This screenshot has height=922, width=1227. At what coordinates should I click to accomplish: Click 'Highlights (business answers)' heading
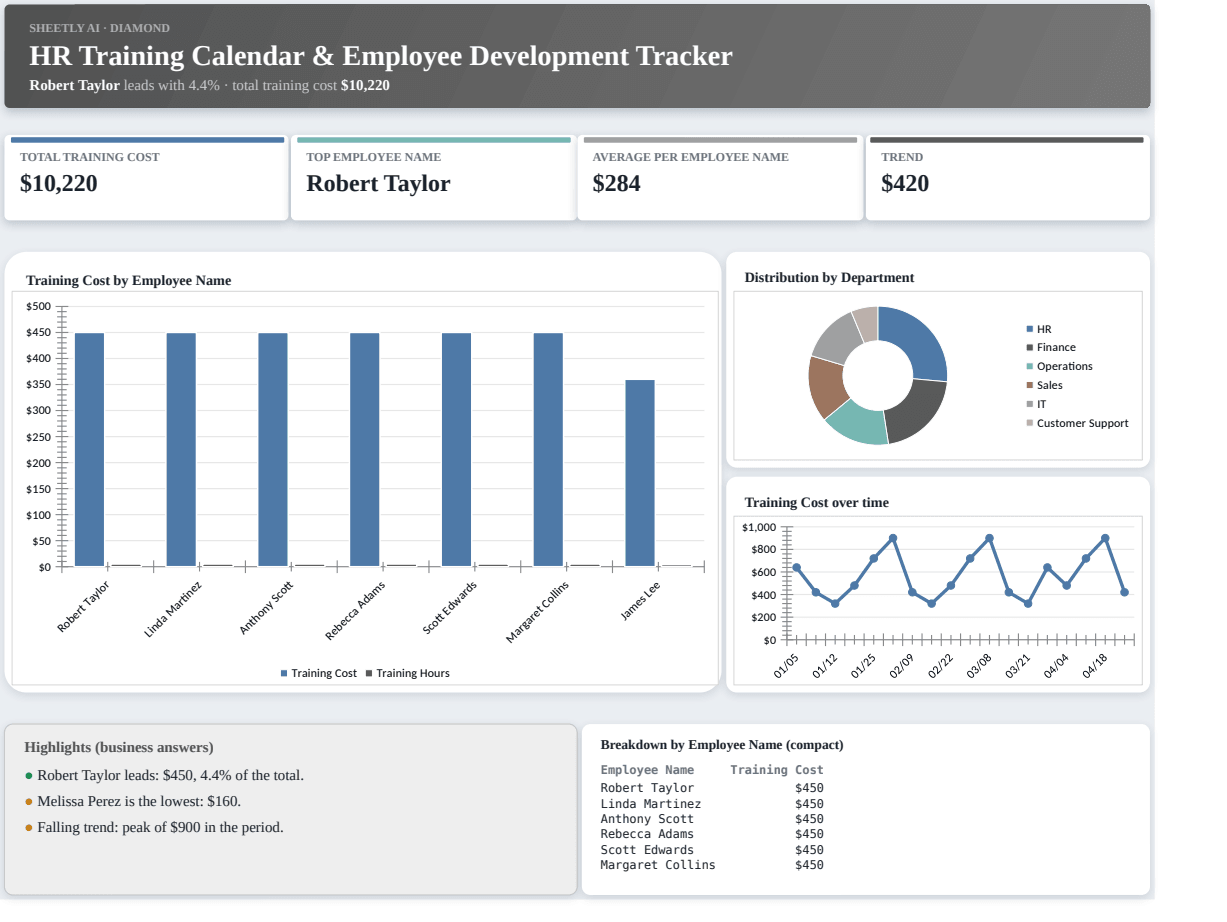(119, 748)
